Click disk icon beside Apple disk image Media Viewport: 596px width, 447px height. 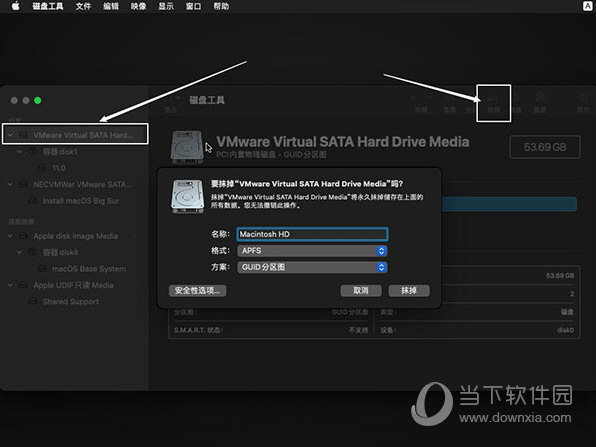tap(24, 236)
